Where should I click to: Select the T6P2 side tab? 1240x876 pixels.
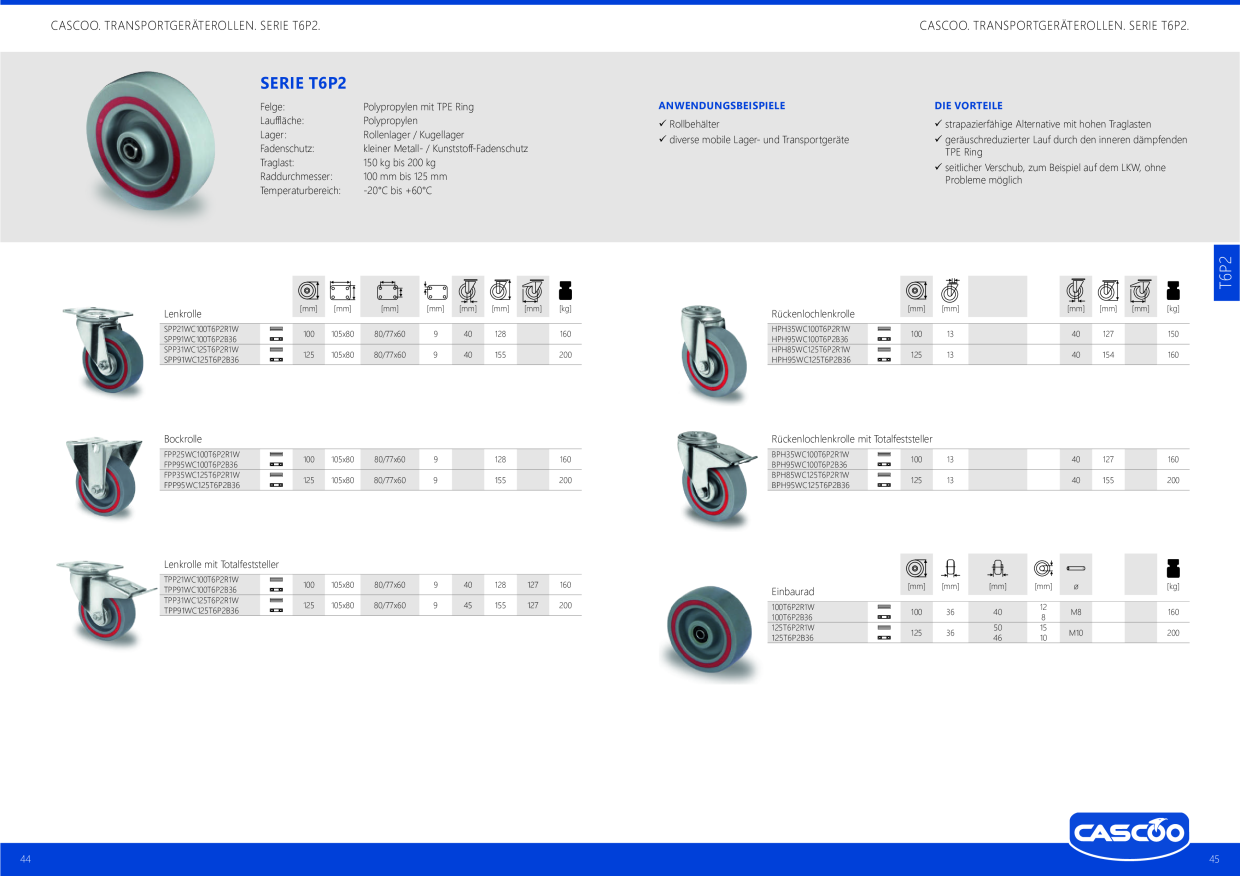coord(1226,273)
